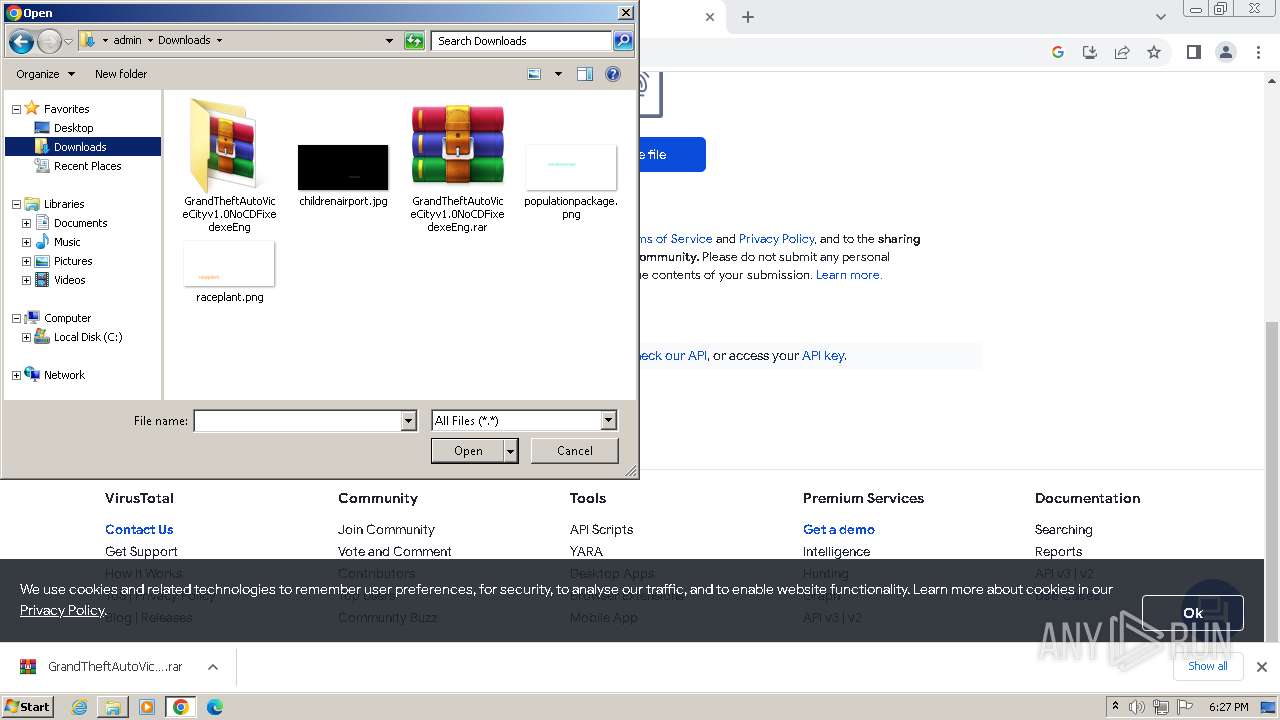Open the All Files type dropdown

[x=609, y=421]
